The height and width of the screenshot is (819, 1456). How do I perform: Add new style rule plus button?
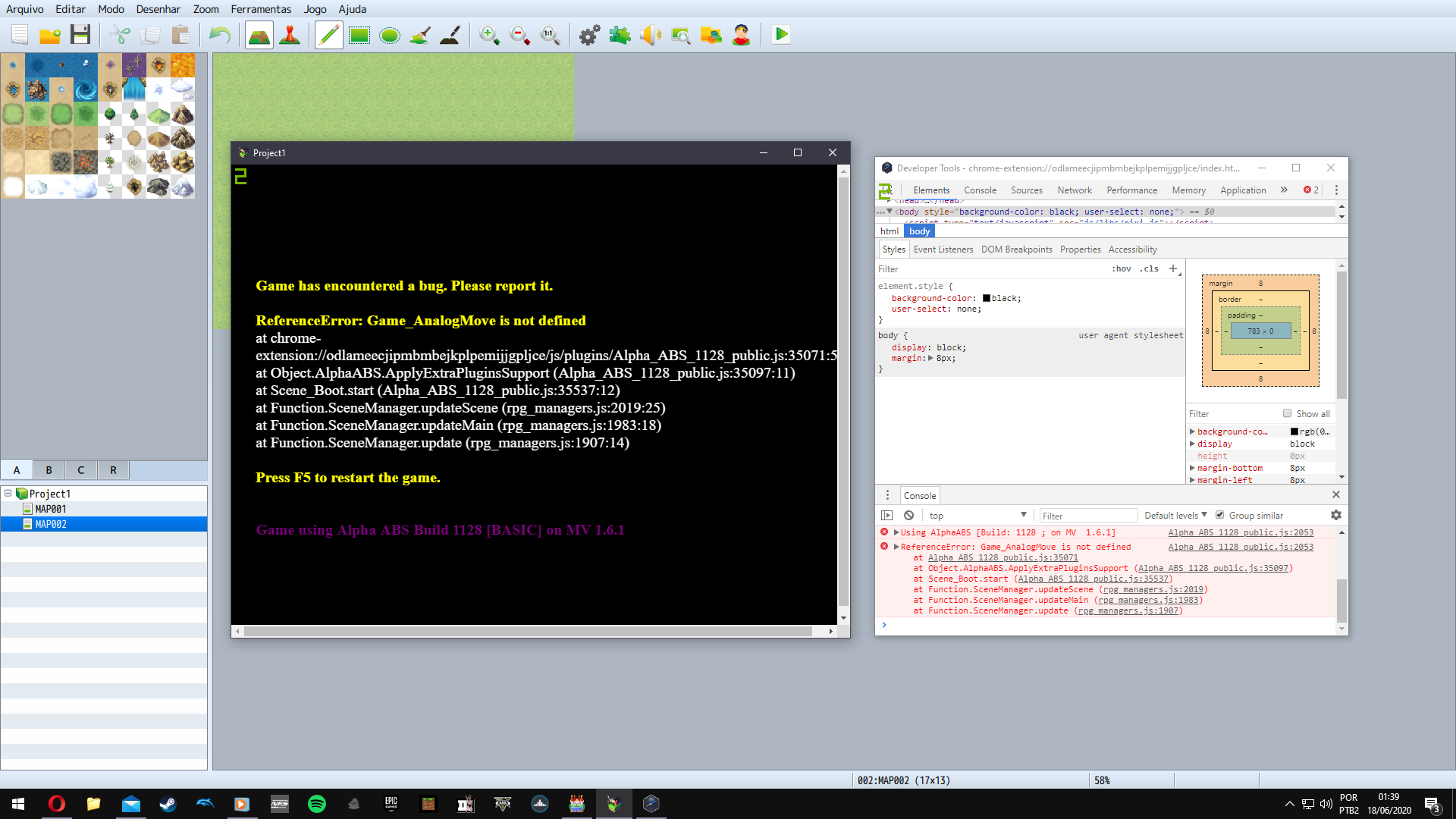(x=1173, y=268)
